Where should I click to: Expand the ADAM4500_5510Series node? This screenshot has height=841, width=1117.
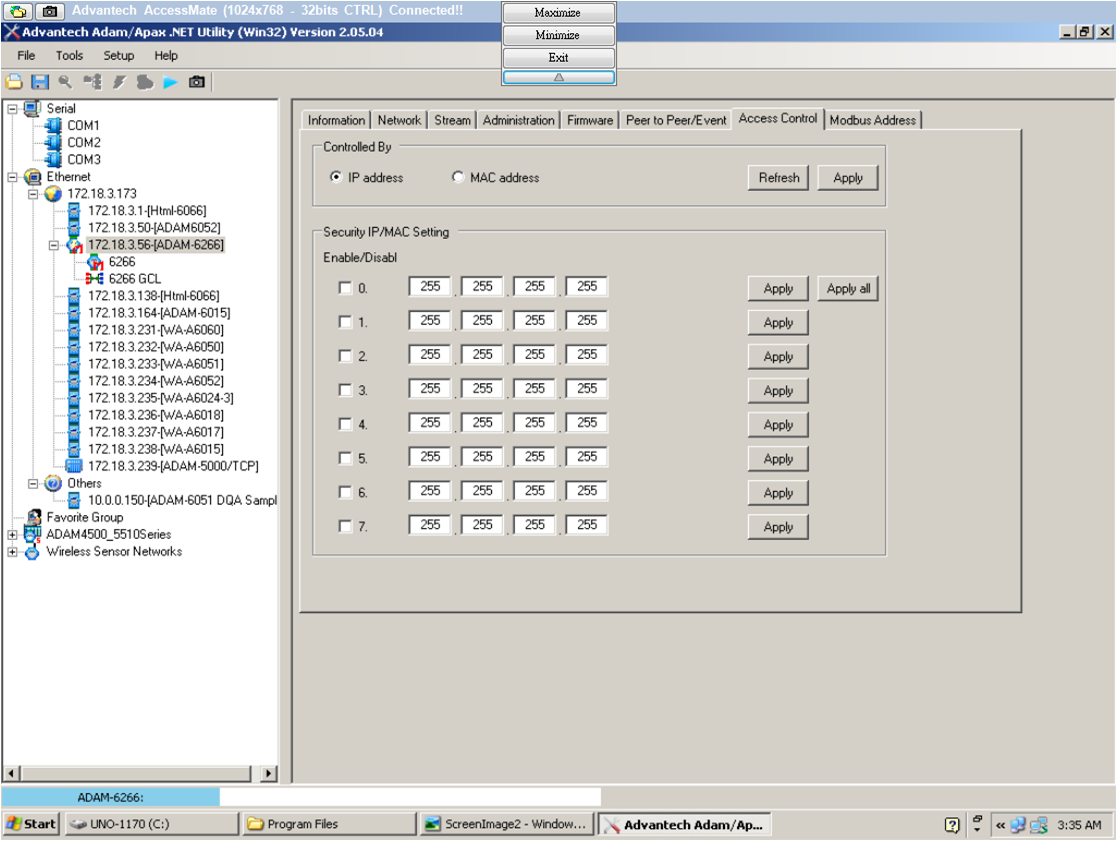click(x=12, y=535)
